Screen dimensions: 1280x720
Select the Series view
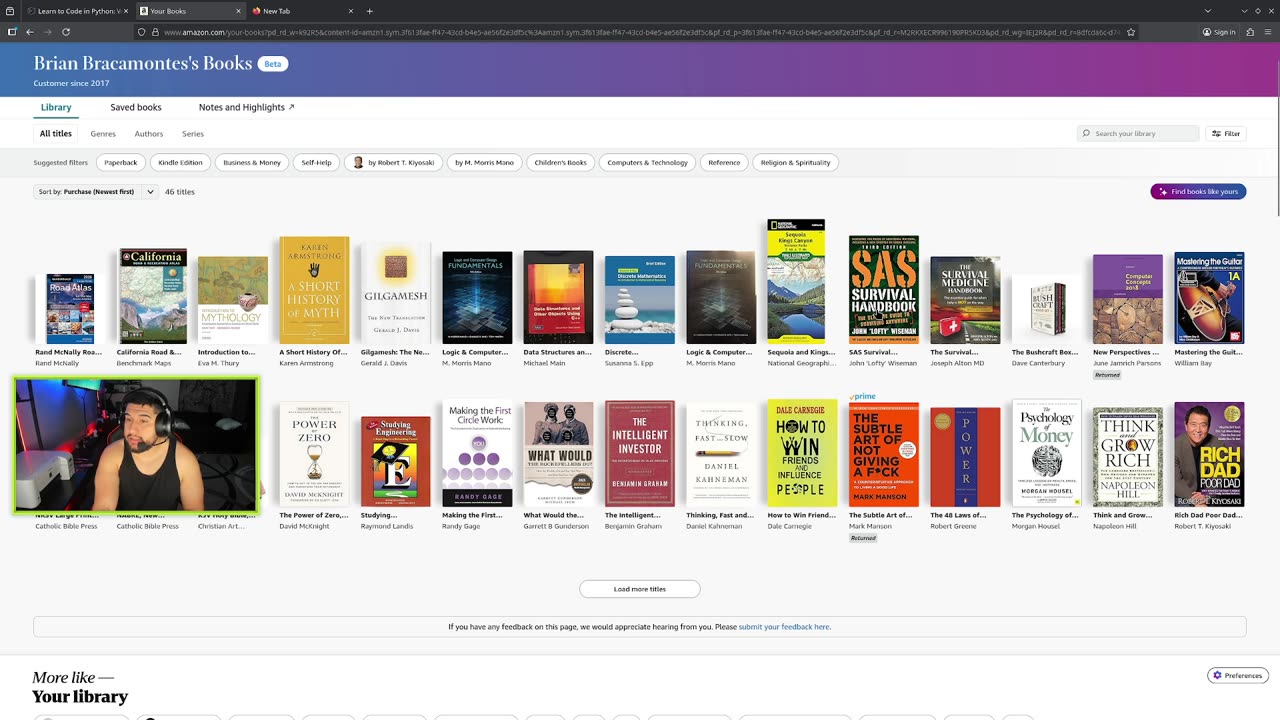[x=193, y=134]
